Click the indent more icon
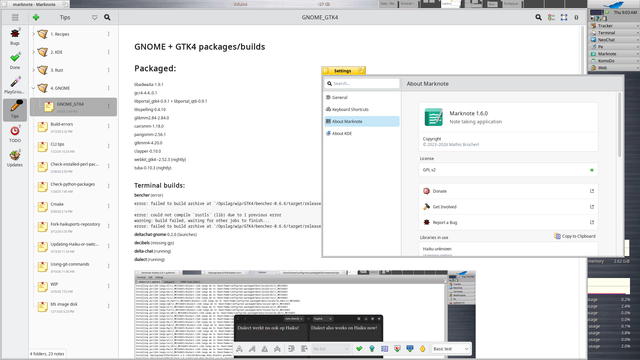This screenshot has height=360, width=640. tap(291, 349)
